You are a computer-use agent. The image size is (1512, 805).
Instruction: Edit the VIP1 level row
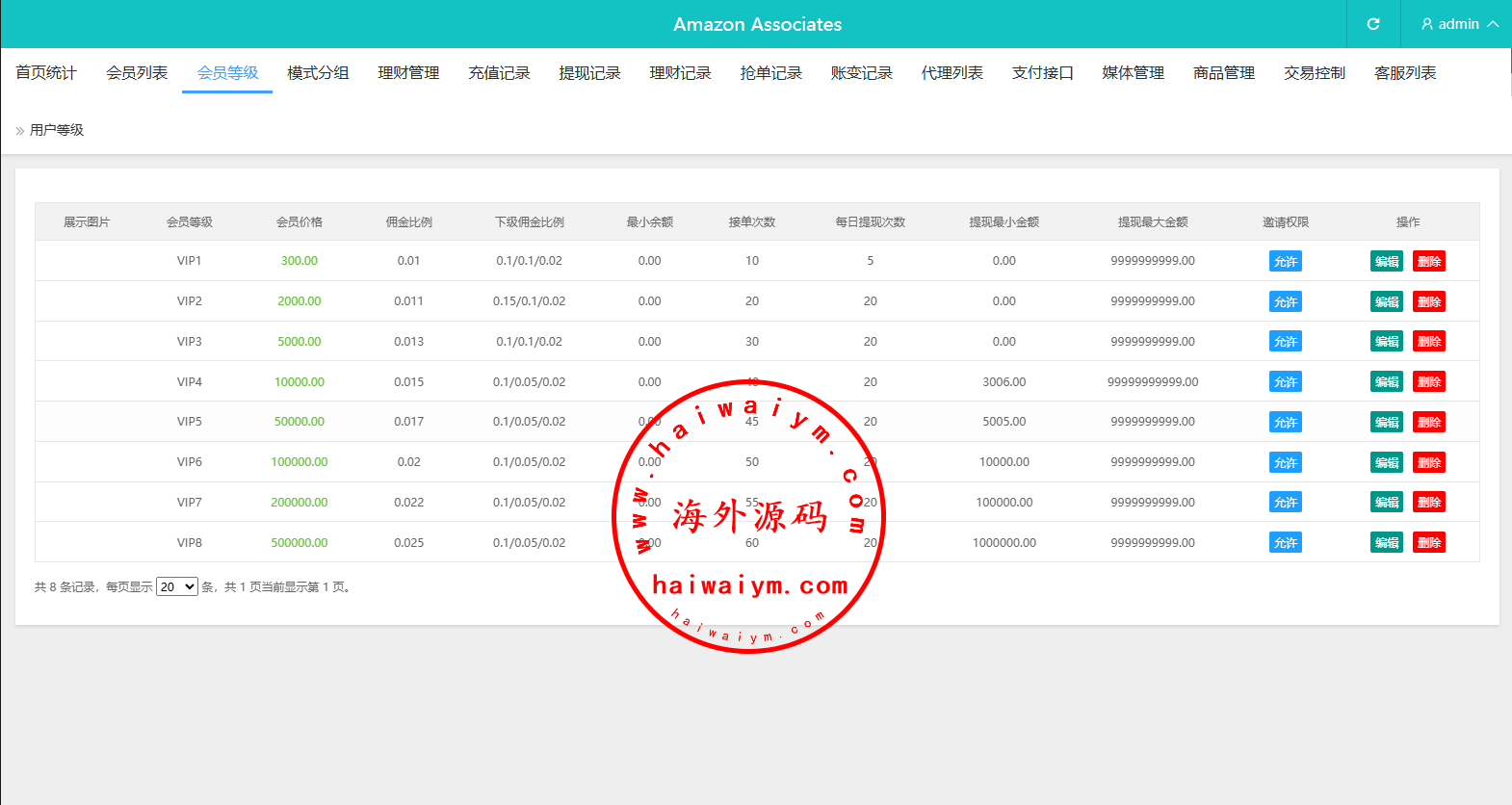tap(1386, 262)
